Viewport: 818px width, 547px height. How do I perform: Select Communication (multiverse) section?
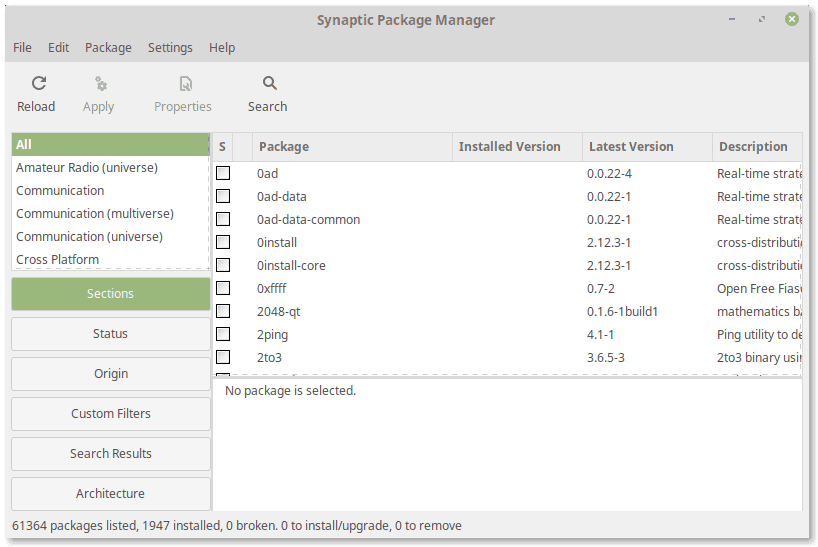coord(111,213)
